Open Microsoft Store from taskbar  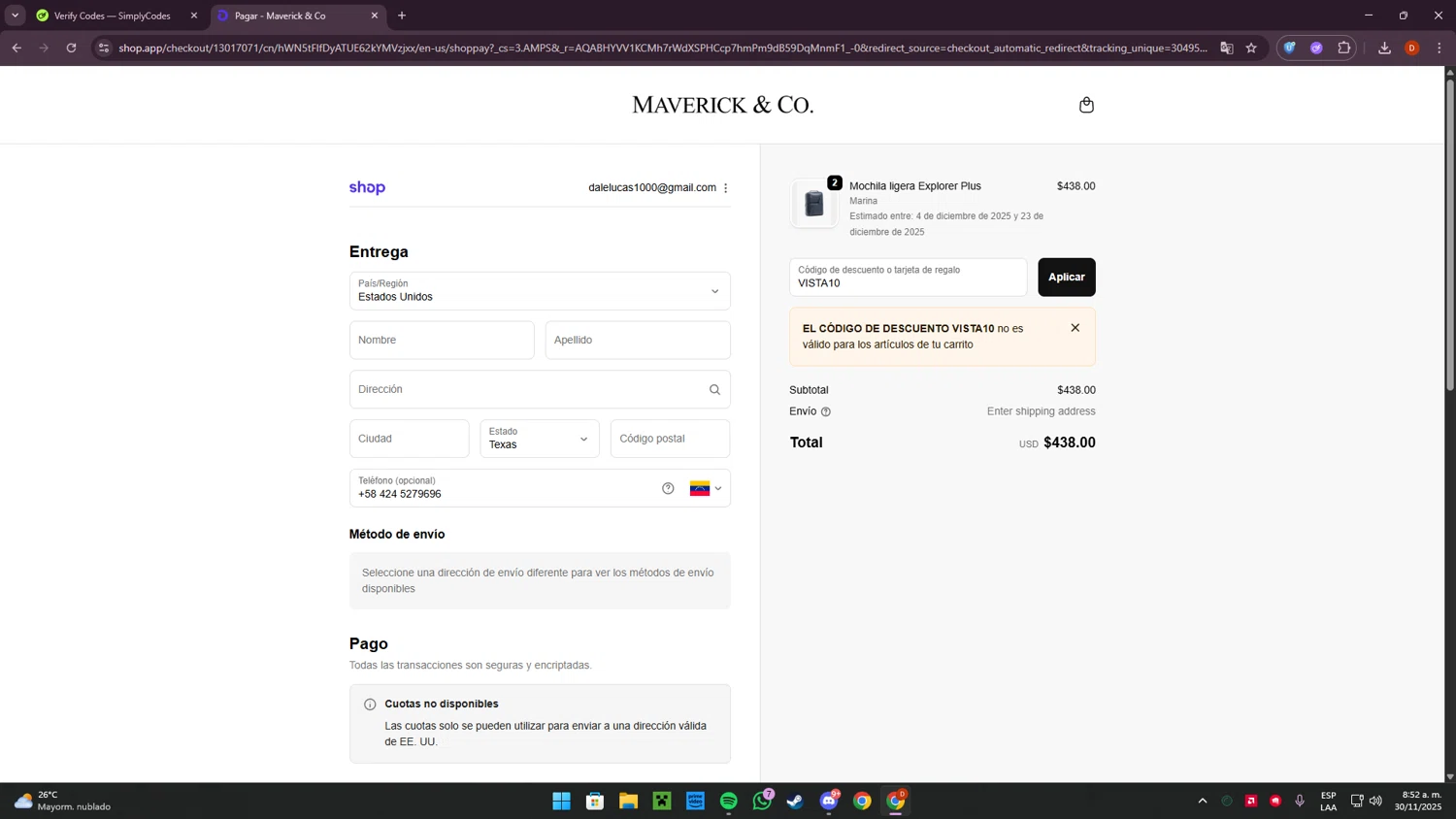(x=595, y=801)
